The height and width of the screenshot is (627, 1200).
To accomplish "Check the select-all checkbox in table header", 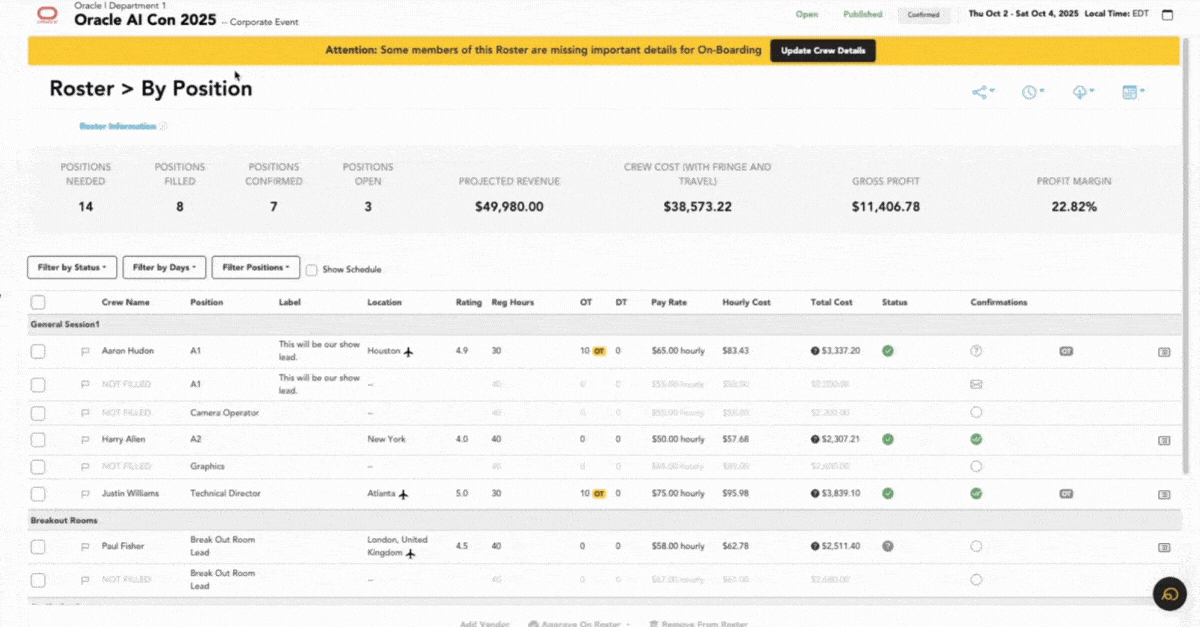I will coord(38,302).
